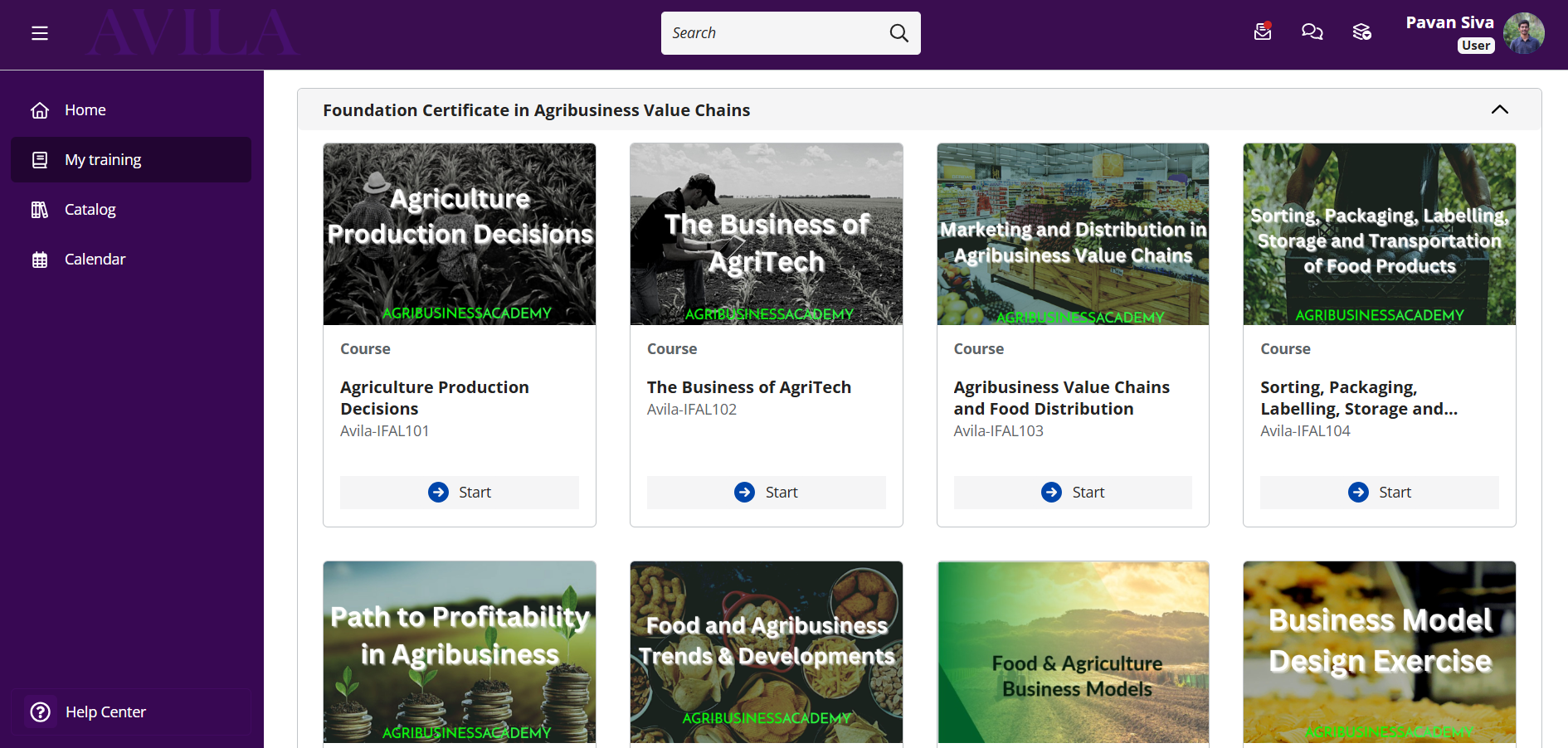
Task: Click the Home house icon
Action: pos(40,110)
